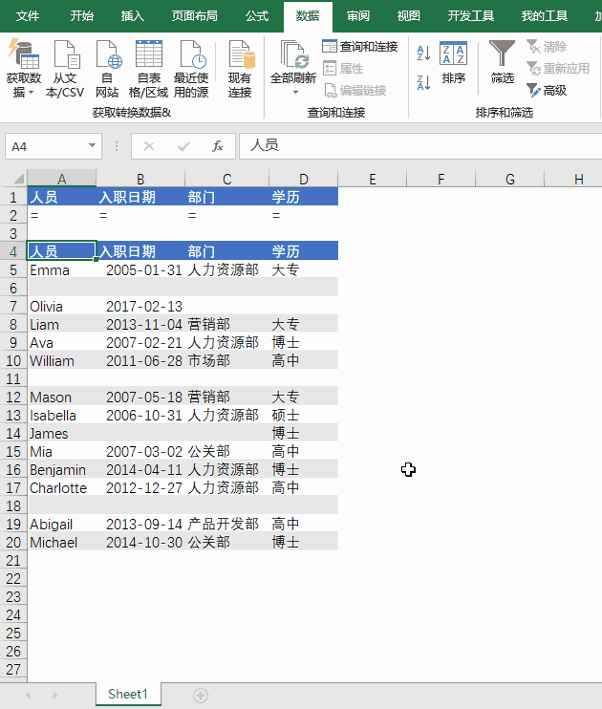Switch to the 公式 (Formulas) tab
The height and width of the screenshot is (709, 602).
click(x=257, y=16)
